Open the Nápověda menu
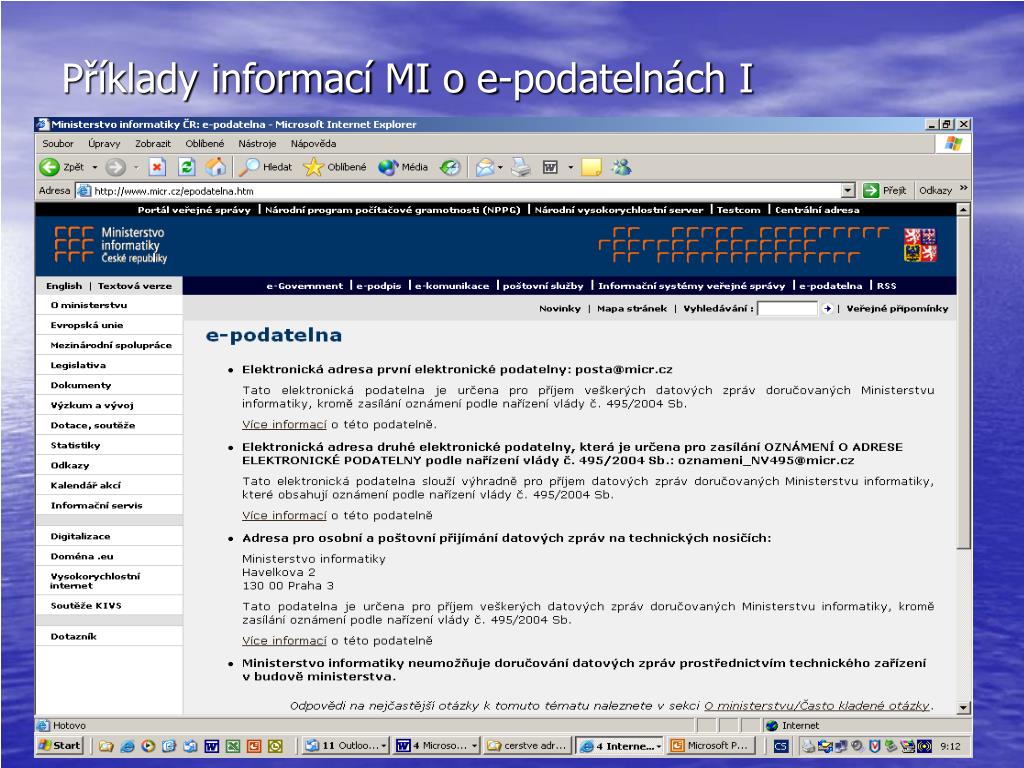 (x=313, y=144)
